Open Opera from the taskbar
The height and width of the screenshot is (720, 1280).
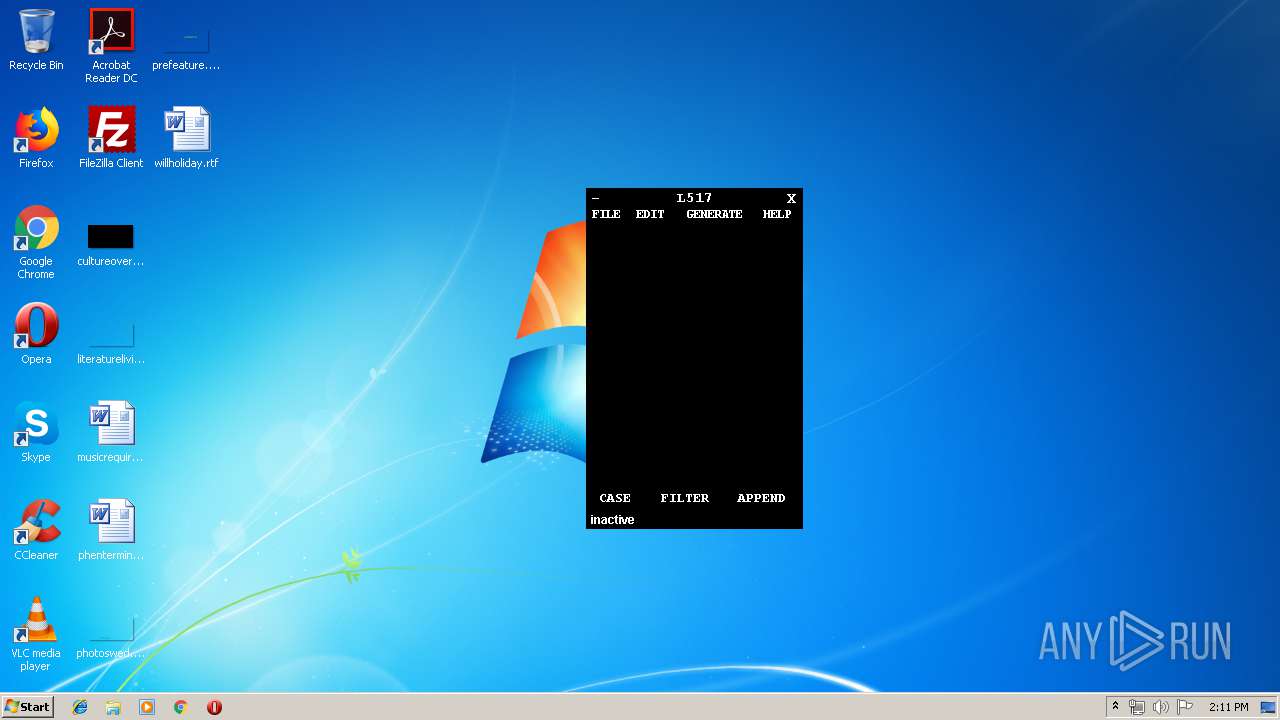pos(214,707)
